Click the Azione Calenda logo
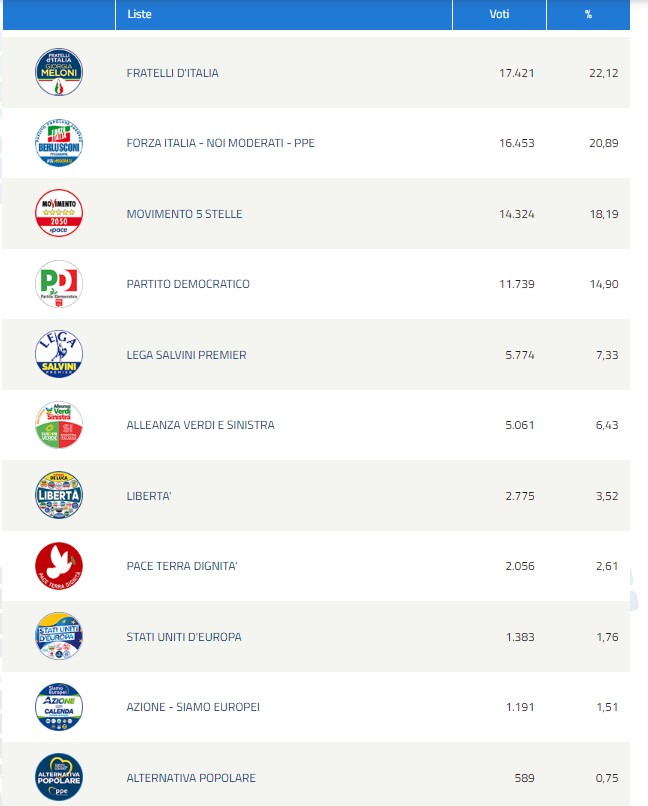648x806 pixels. point(59,707)
